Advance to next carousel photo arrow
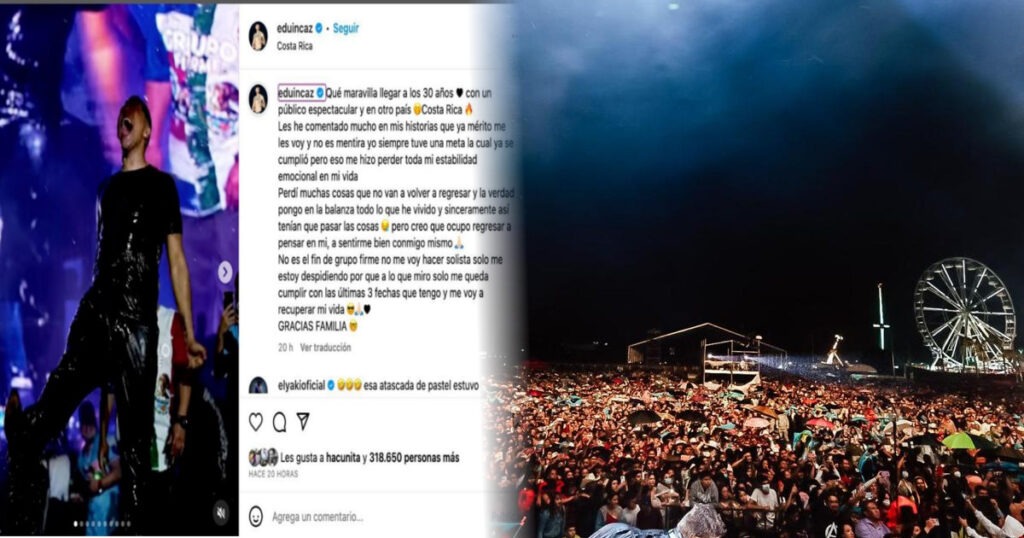Image resolution: width=1024 pixels, height=538 pixels. [225, 272]
